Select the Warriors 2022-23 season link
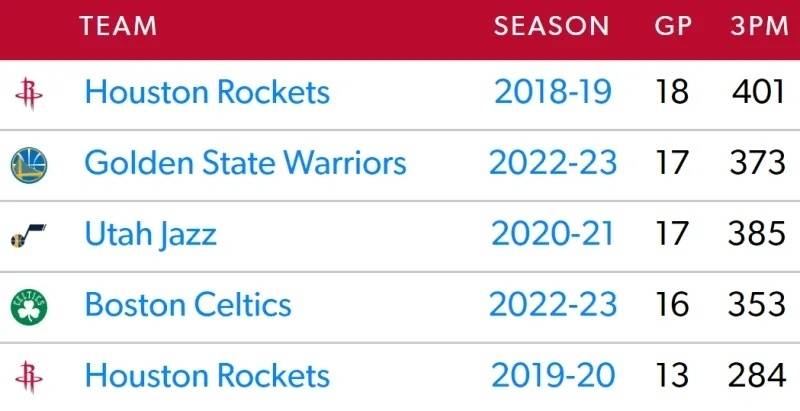The width and height of the screenshot is (800, 411). pyautogui.click(x=553, y=163)
